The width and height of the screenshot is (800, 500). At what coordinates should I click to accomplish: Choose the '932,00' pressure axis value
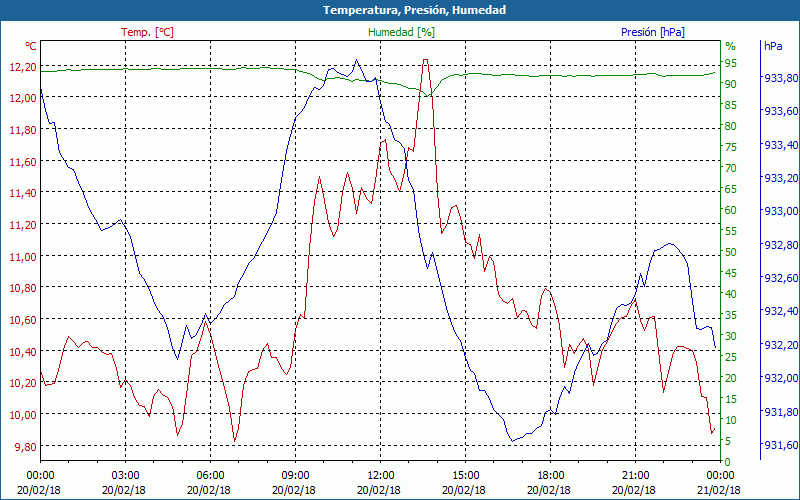(x=781, y=379)
